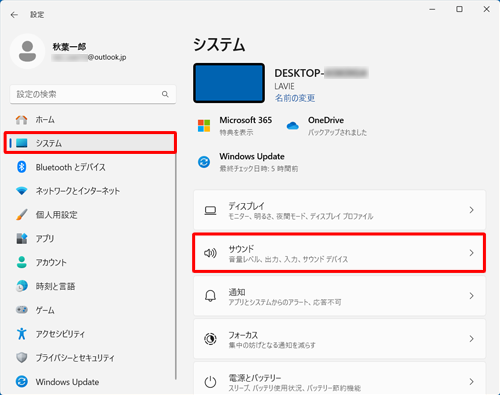Click the OneDrive cloud icon
The image size is (500, 395).
click(x=292, y=126)
